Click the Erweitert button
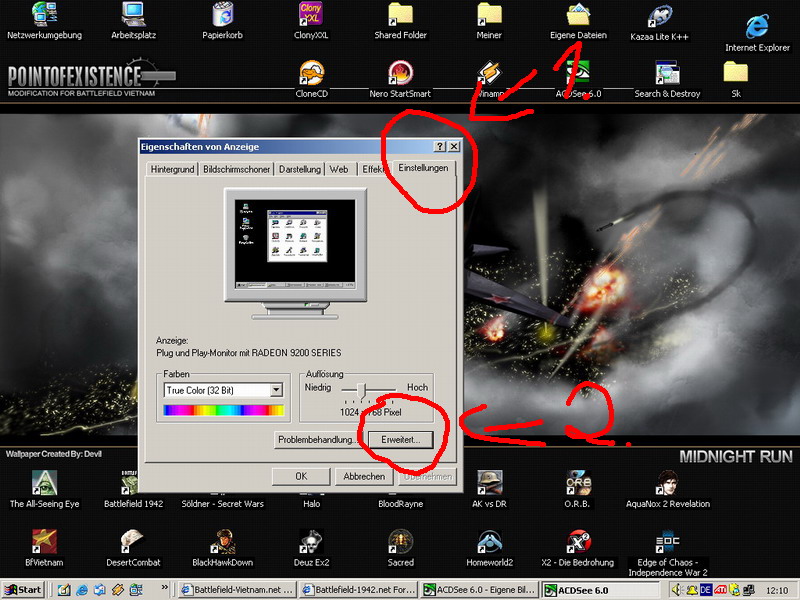 point(401,440)
